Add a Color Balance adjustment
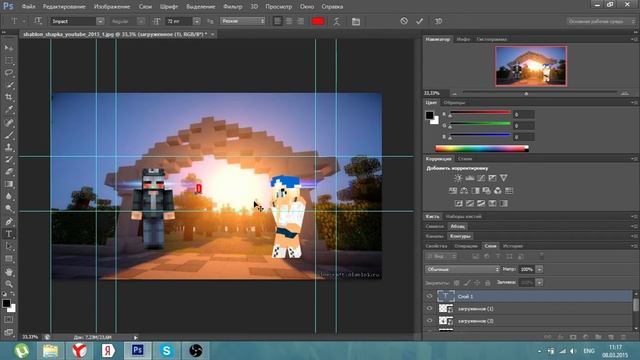640x360 pixels. [x=464, y=191]
